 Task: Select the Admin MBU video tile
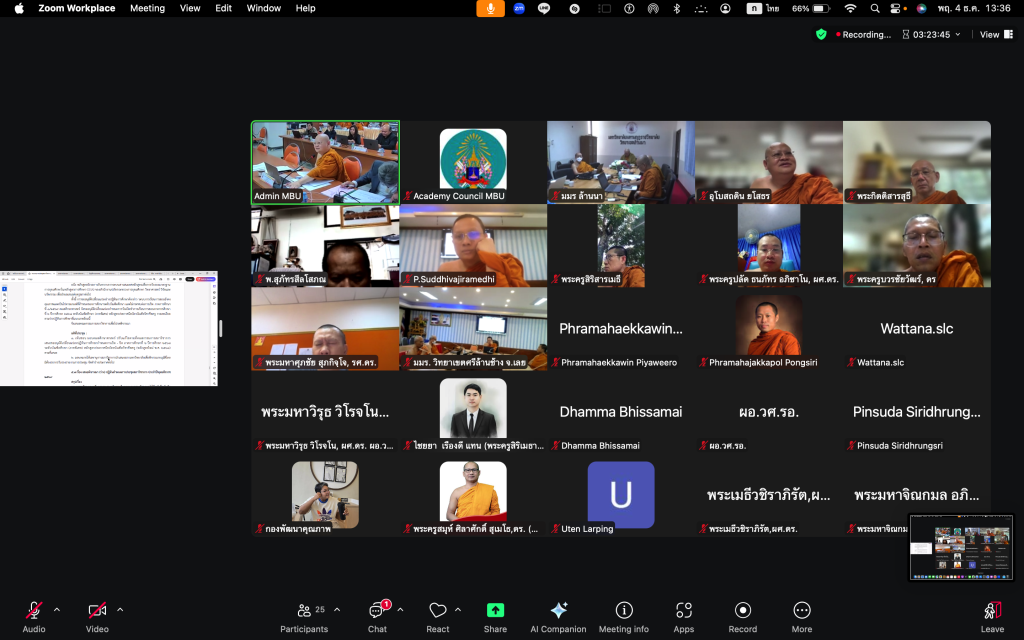pyautogui.click(x=325, y=163)
